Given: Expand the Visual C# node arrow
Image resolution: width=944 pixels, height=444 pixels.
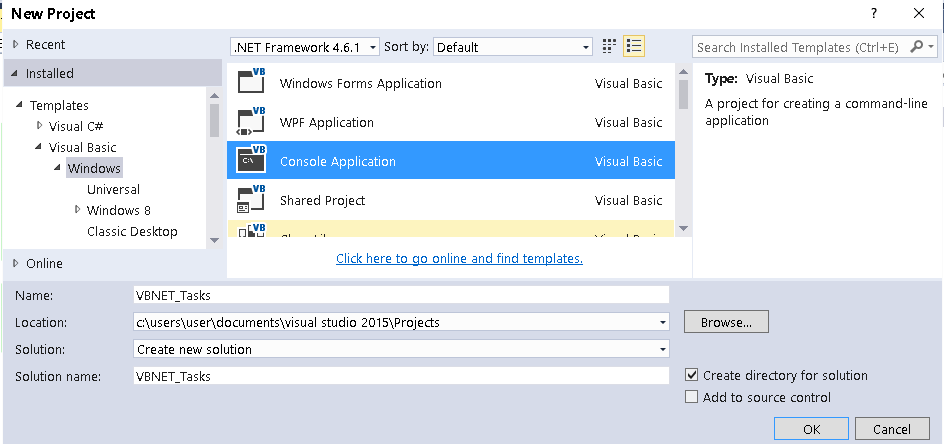Looking at the screenshot, I should point(40,126).
